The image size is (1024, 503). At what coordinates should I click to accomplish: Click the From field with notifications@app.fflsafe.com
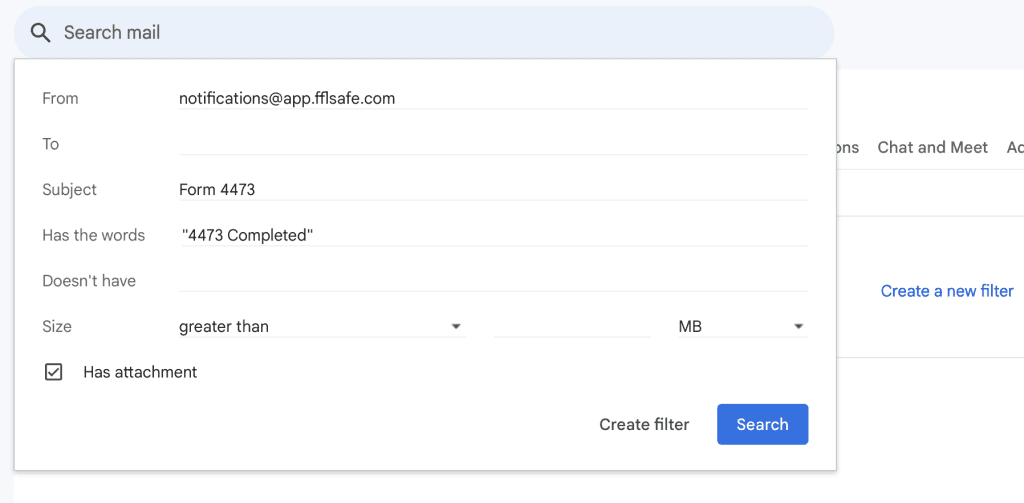tap(492, 98)
